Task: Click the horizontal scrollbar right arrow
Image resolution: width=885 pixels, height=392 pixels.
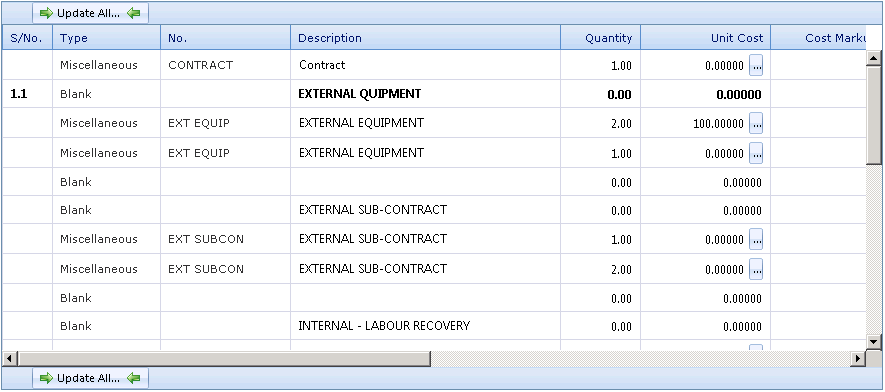Action: 858,358
